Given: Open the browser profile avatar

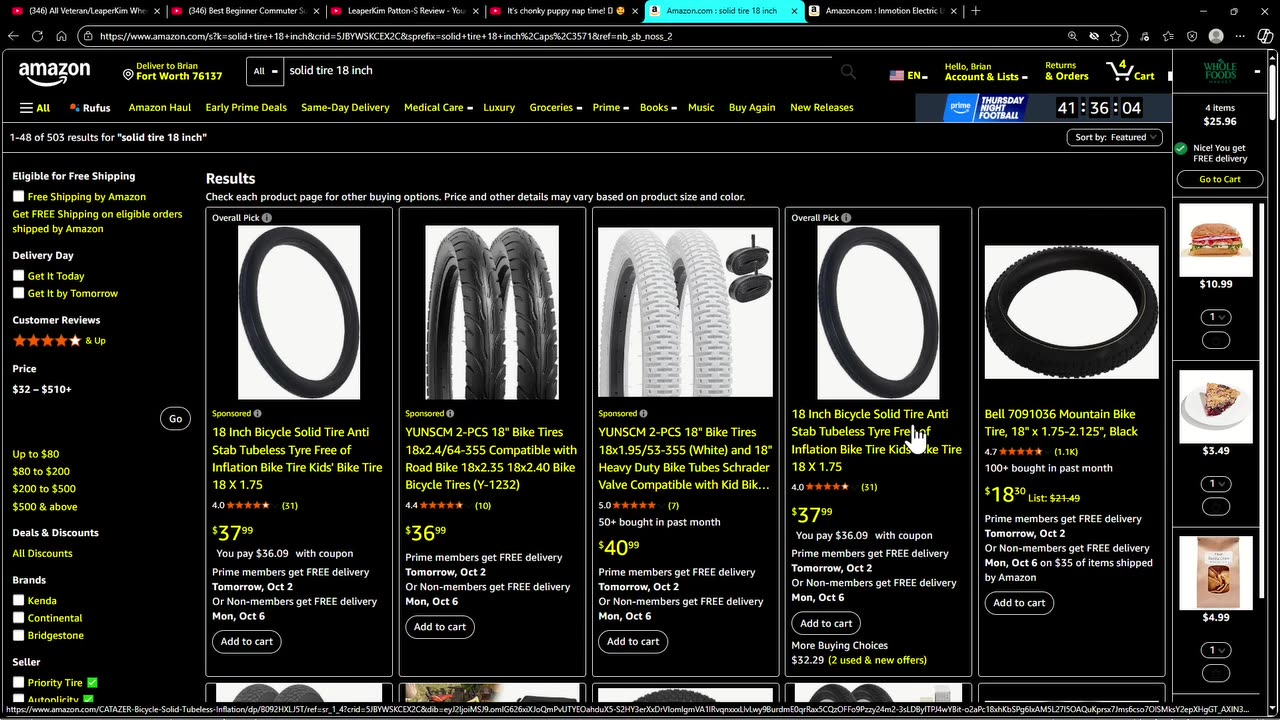Looking at the screenshot, I should click(1216, 36).
